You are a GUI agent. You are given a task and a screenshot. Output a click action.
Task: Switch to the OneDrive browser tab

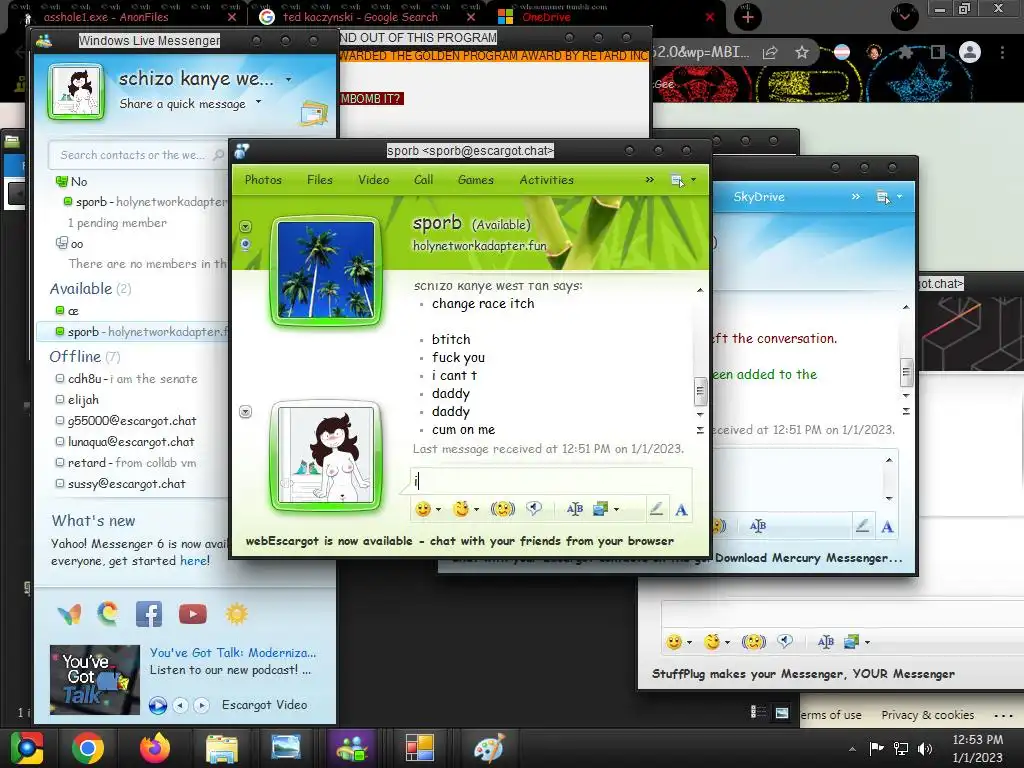[x=546, y=17]
